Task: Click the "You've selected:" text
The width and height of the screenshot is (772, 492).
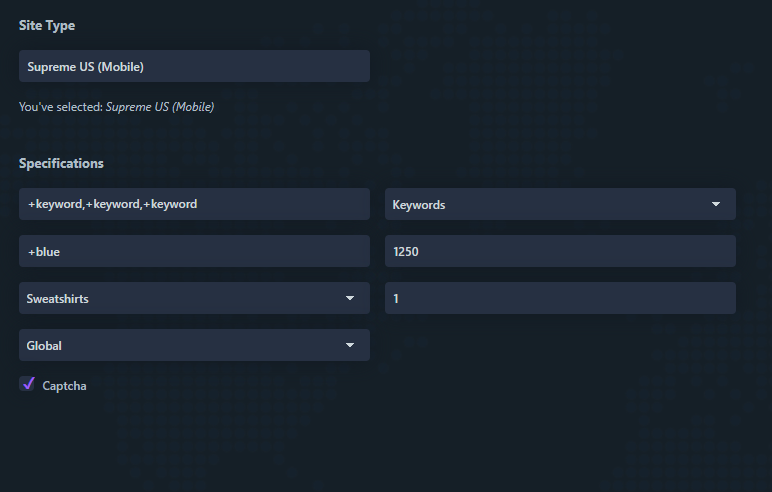Action: [x=60, y=106]
